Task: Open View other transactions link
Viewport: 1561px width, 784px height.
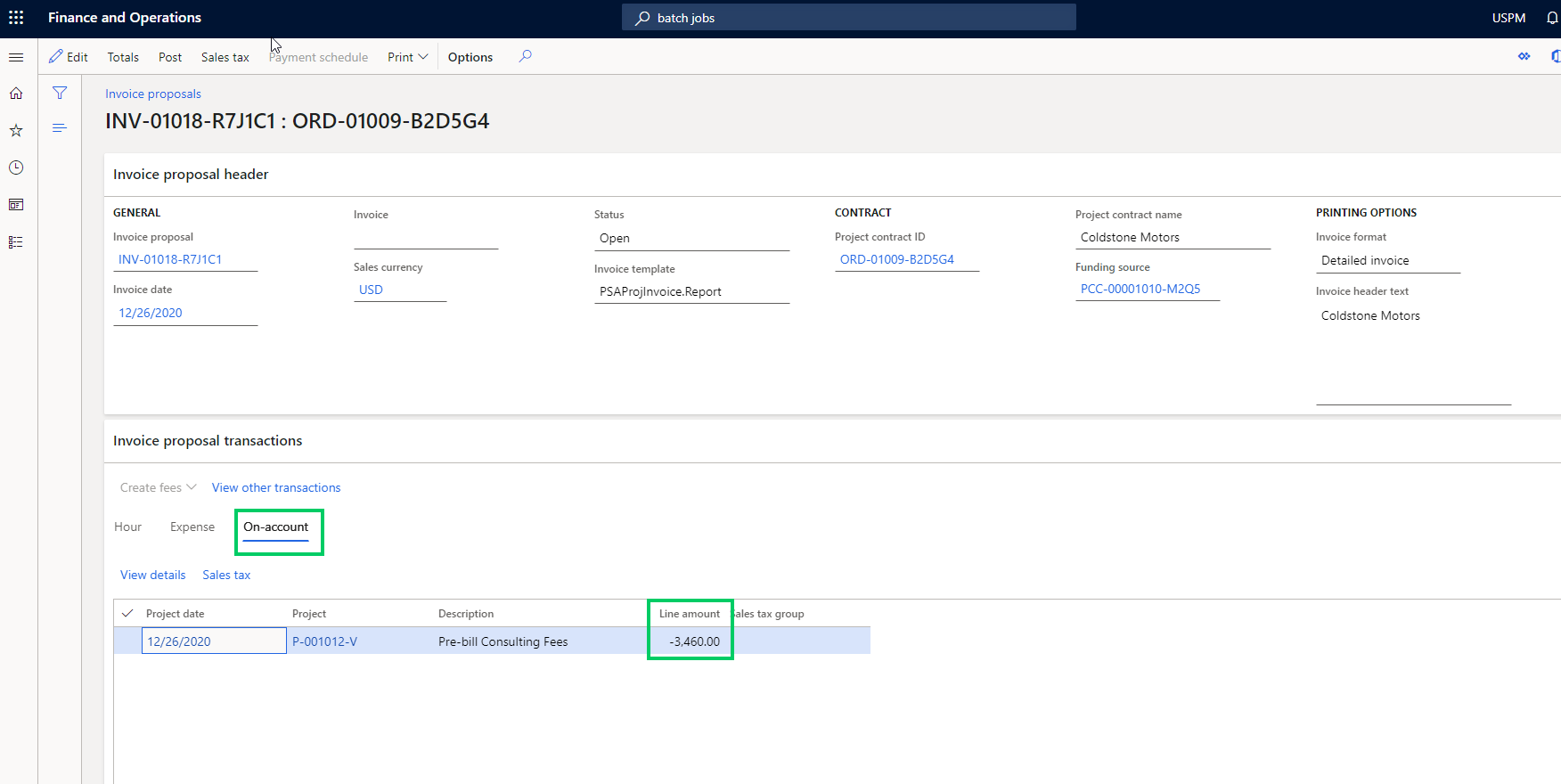Action: tap(276, 487)
